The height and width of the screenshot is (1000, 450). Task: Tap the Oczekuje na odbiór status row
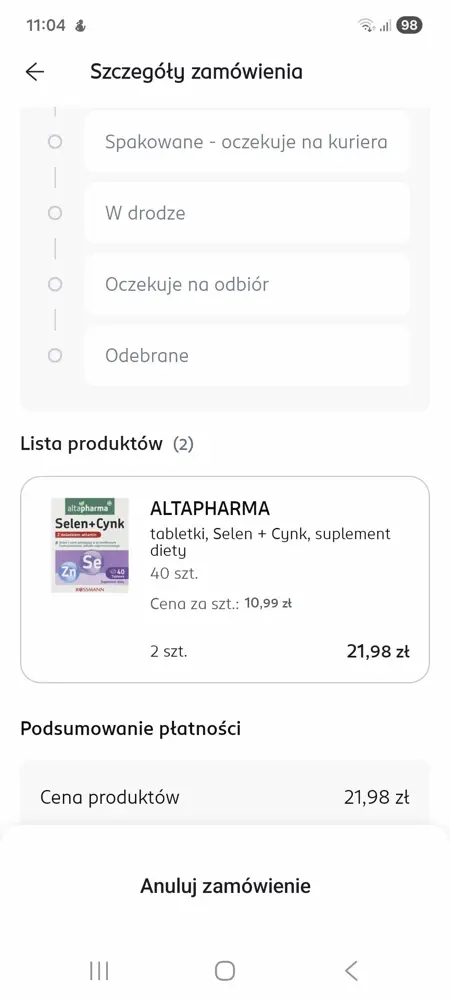(247, 284)
